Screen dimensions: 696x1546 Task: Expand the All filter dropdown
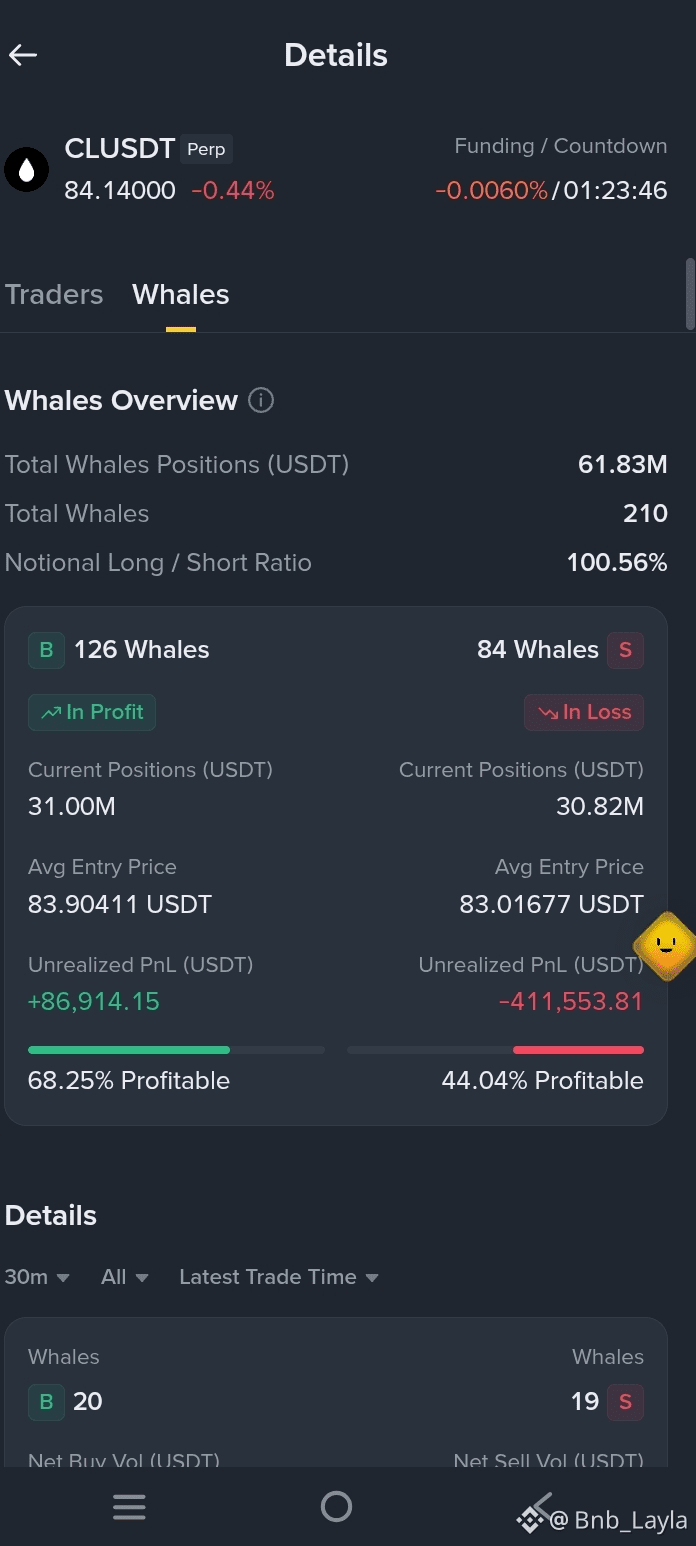125,1277
